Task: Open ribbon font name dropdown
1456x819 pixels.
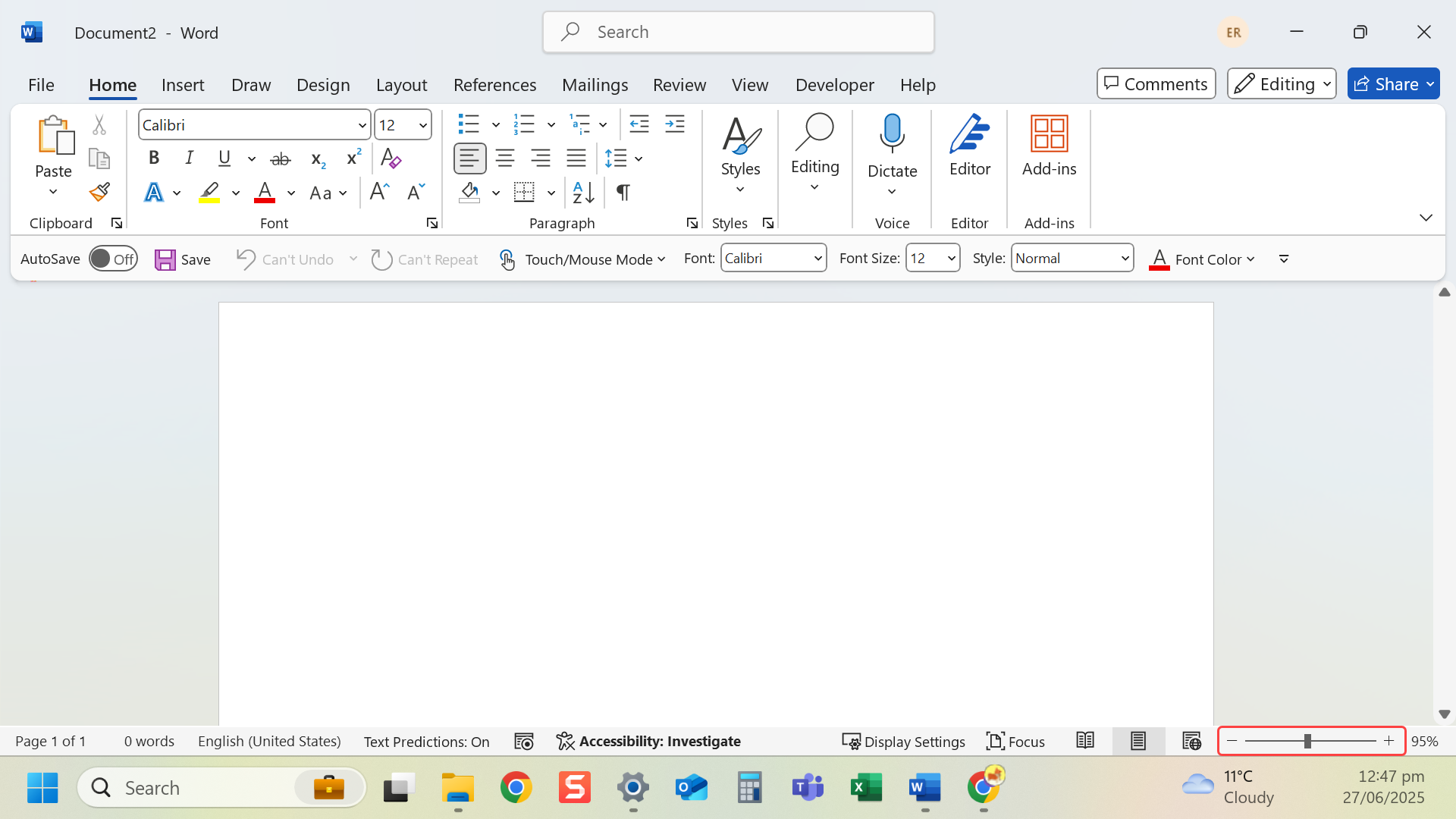Action: pos(362,125)
